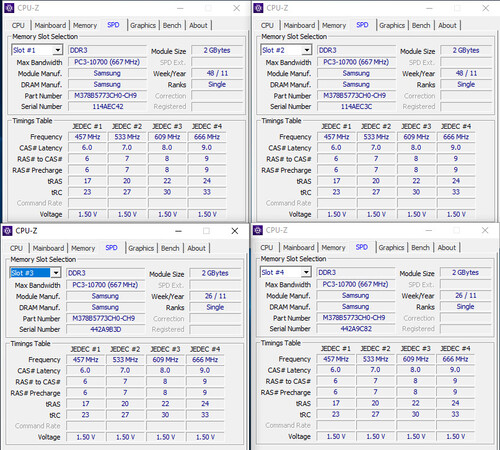
Task: Open About tab in Slot #1 window
Action: tap(198, 25)
